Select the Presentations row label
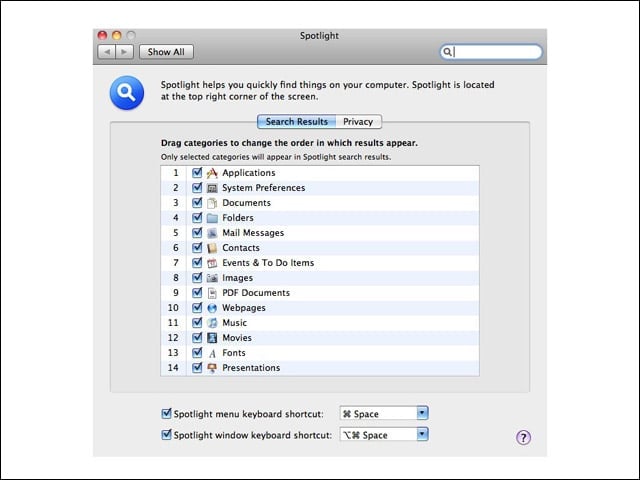The width and height of the screenshot is (640, 480). point(251,368)
